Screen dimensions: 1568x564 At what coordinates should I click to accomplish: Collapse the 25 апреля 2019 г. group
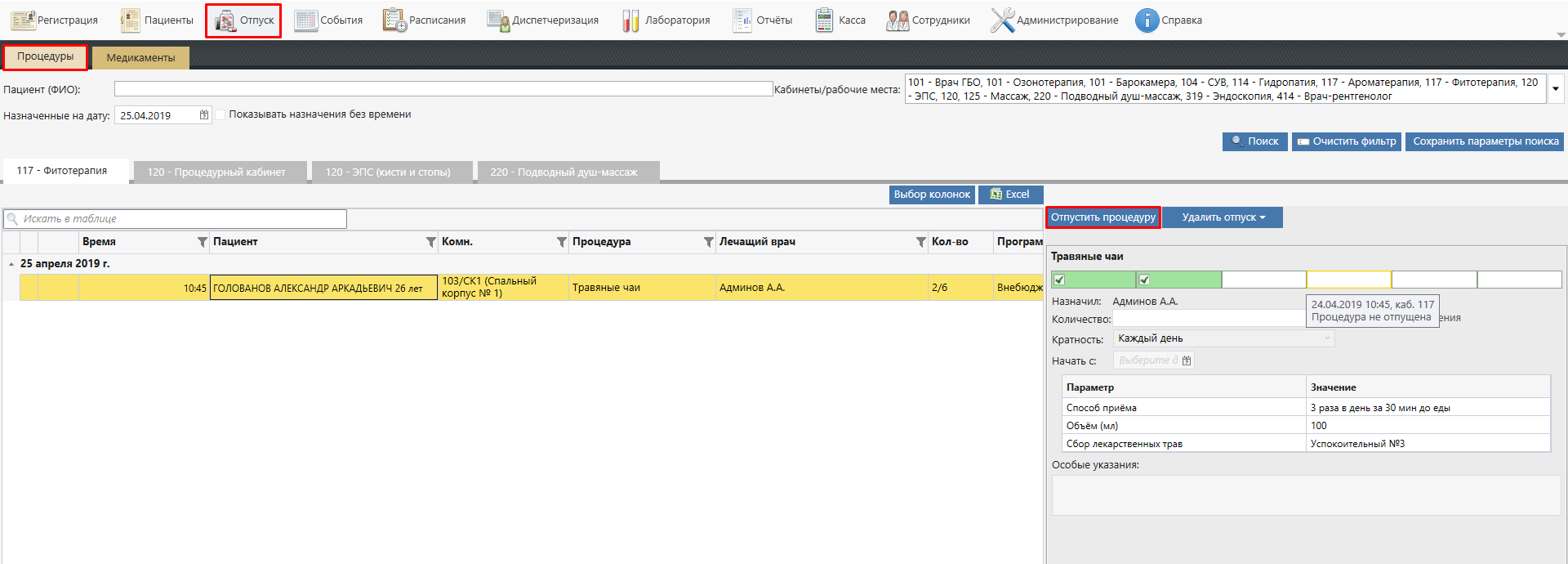[x=11, y=264]
